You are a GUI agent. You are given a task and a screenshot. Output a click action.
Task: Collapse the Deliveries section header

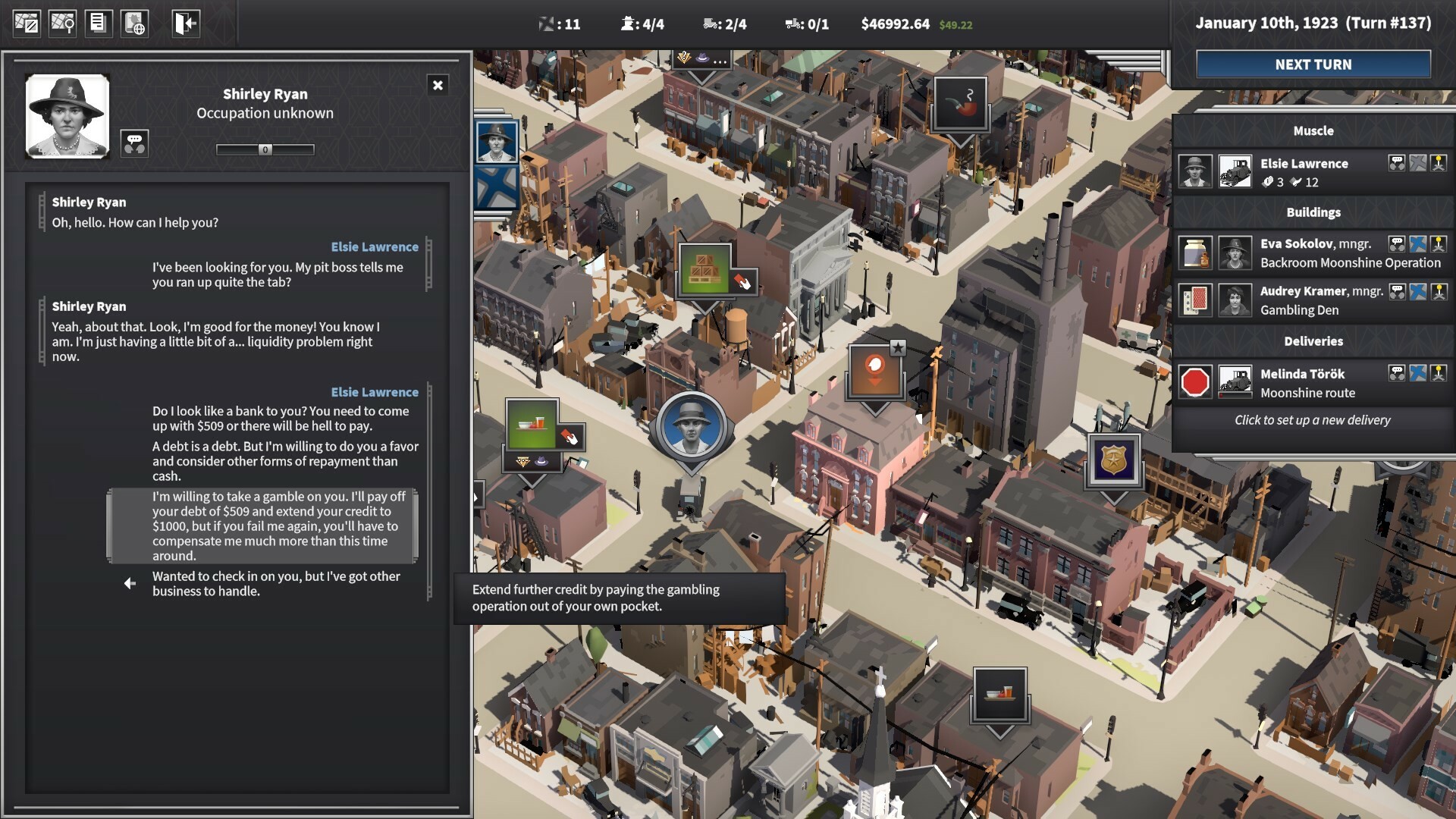coord(1313,340)
